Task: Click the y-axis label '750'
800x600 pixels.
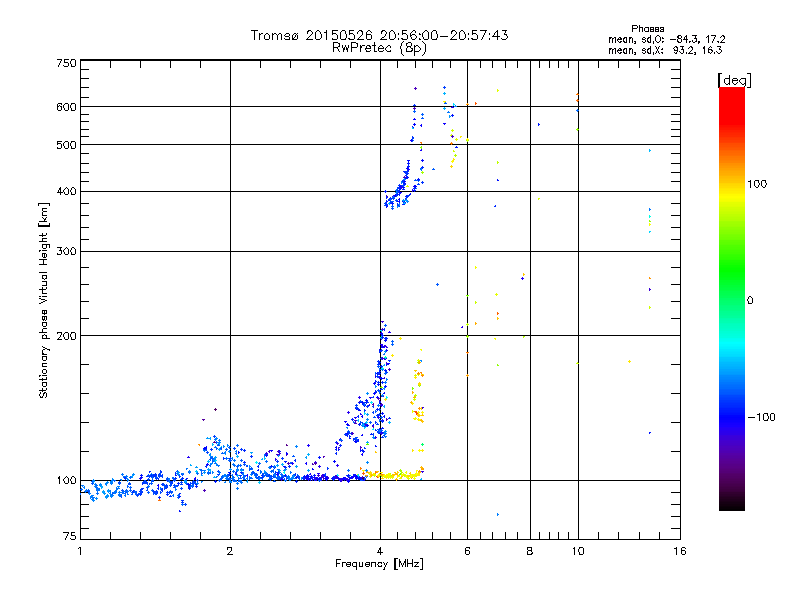Action: [66, 63]
